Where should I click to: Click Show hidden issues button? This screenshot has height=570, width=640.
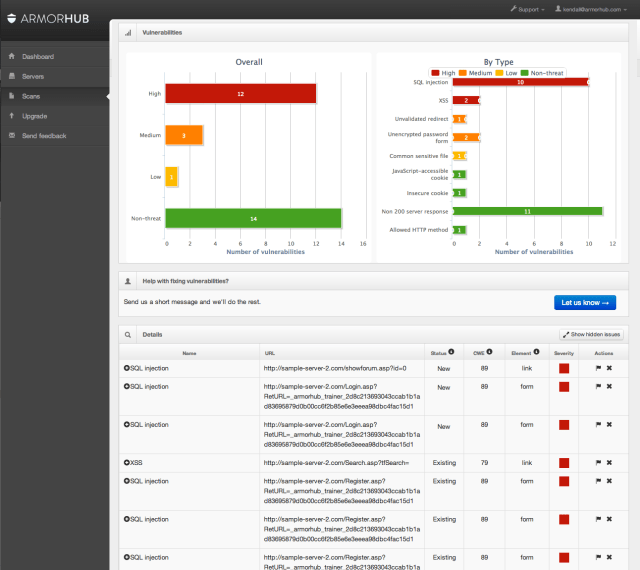pyautogui.click(x=592, y=334)
